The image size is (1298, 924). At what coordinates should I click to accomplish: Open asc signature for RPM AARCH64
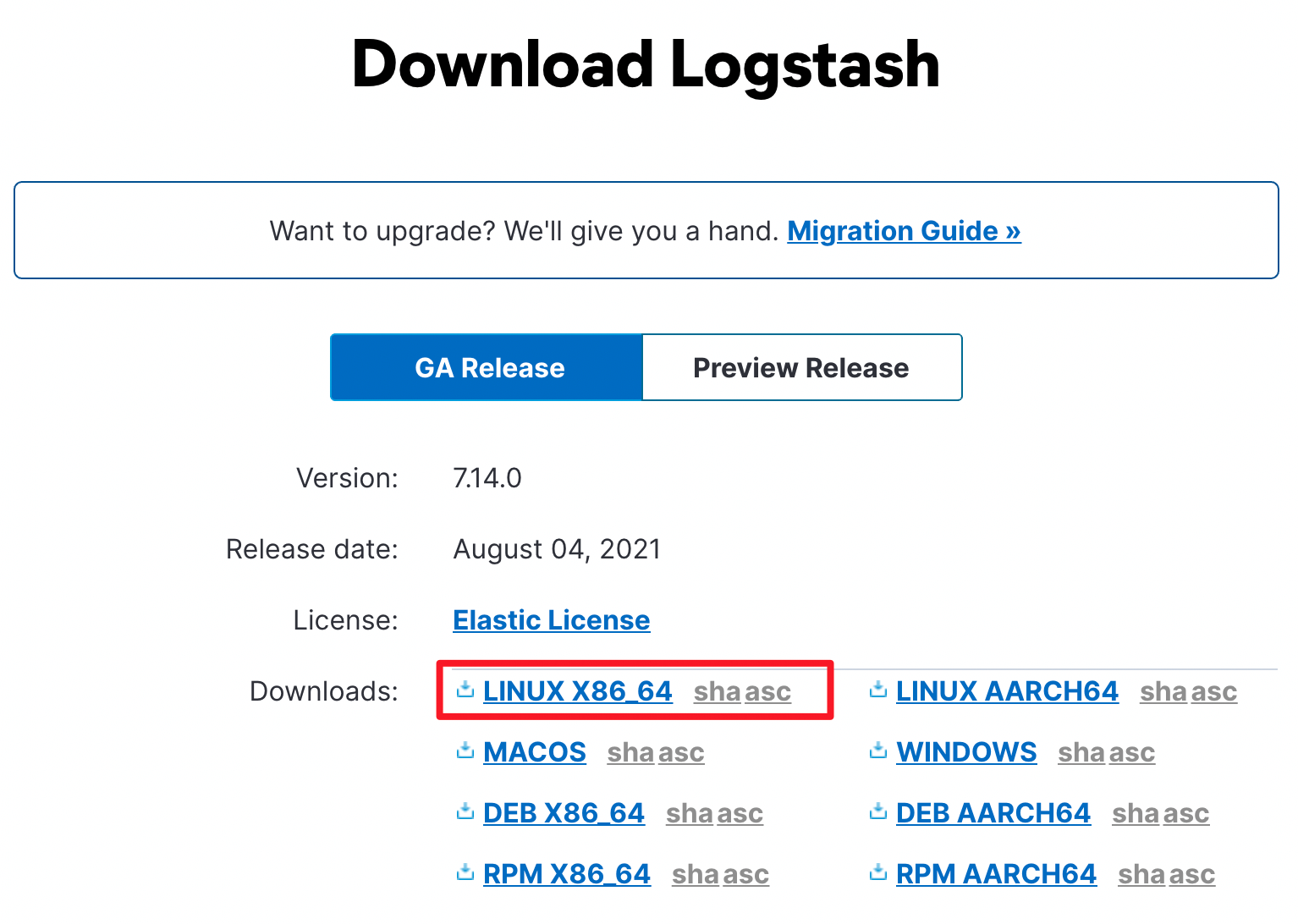[1192, 875]
